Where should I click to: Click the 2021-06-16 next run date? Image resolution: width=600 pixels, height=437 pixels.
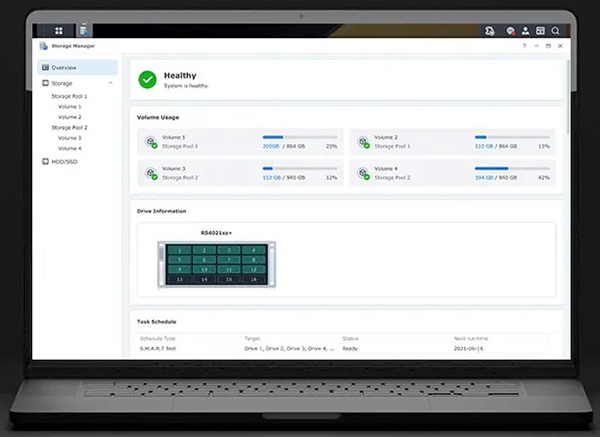[x=468, y=349]
